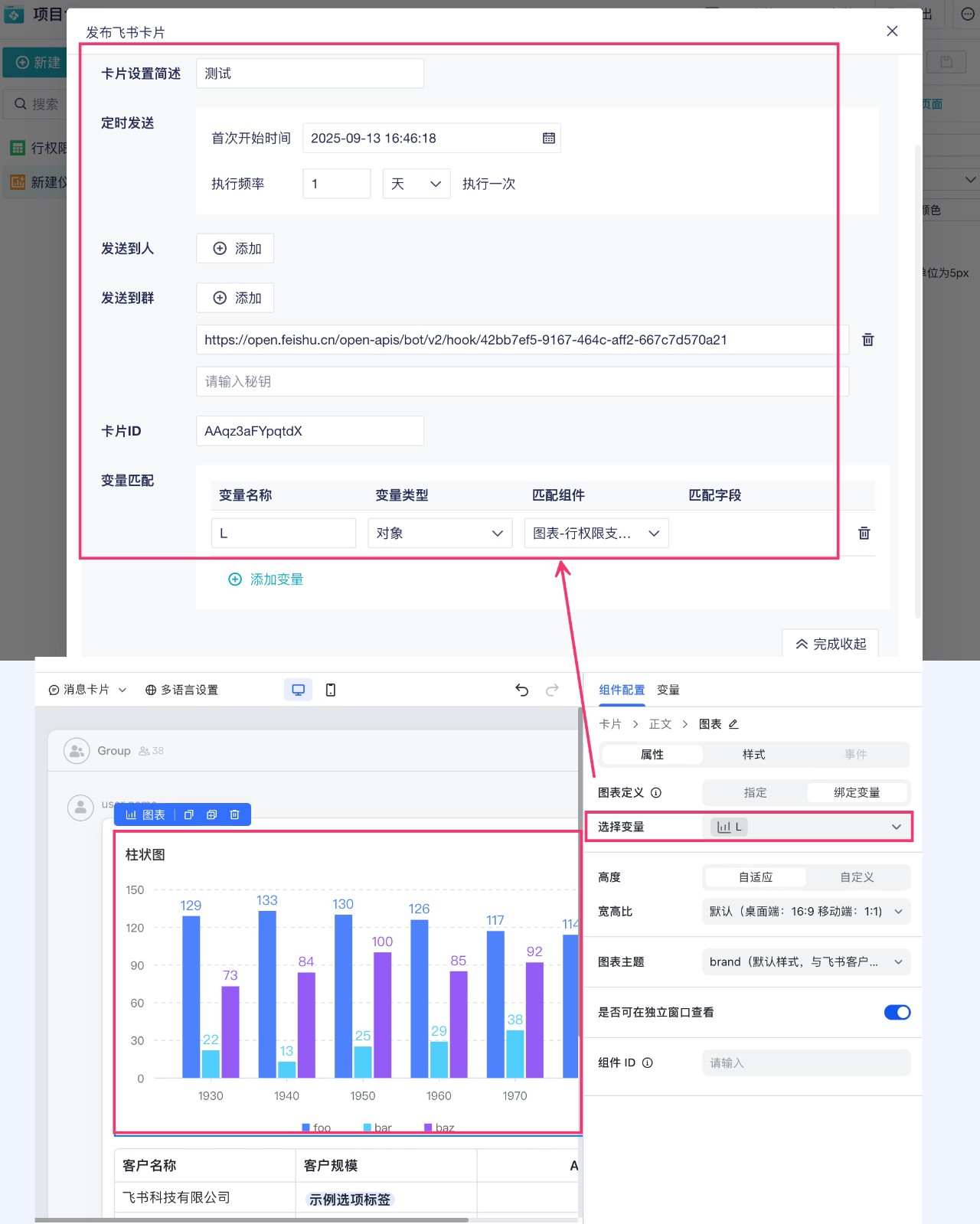
Task: Open the 对象 variable type dropdown
Action: click(x=439, y=533)
